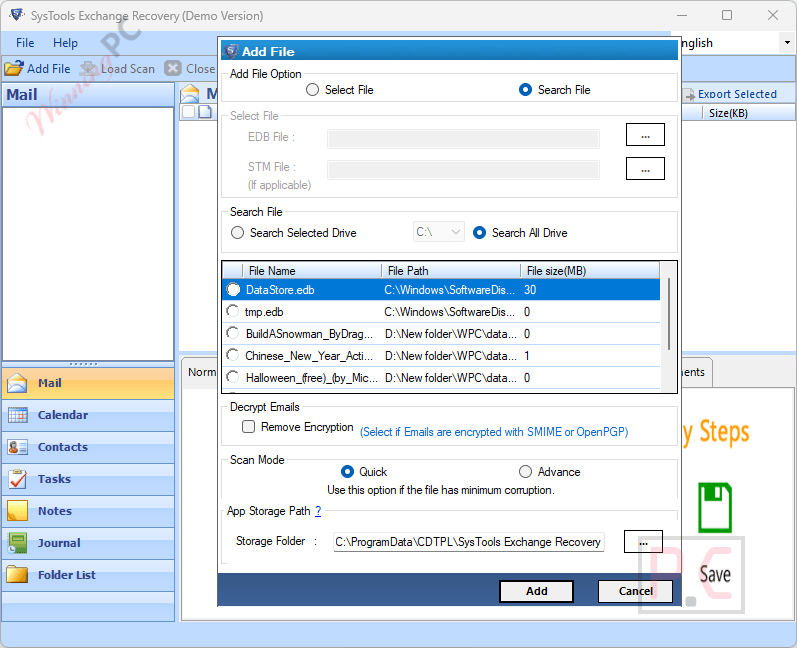Enable the Remove Encryption checkbox
This screenshot has height=648, width=797.
point(248,426)
